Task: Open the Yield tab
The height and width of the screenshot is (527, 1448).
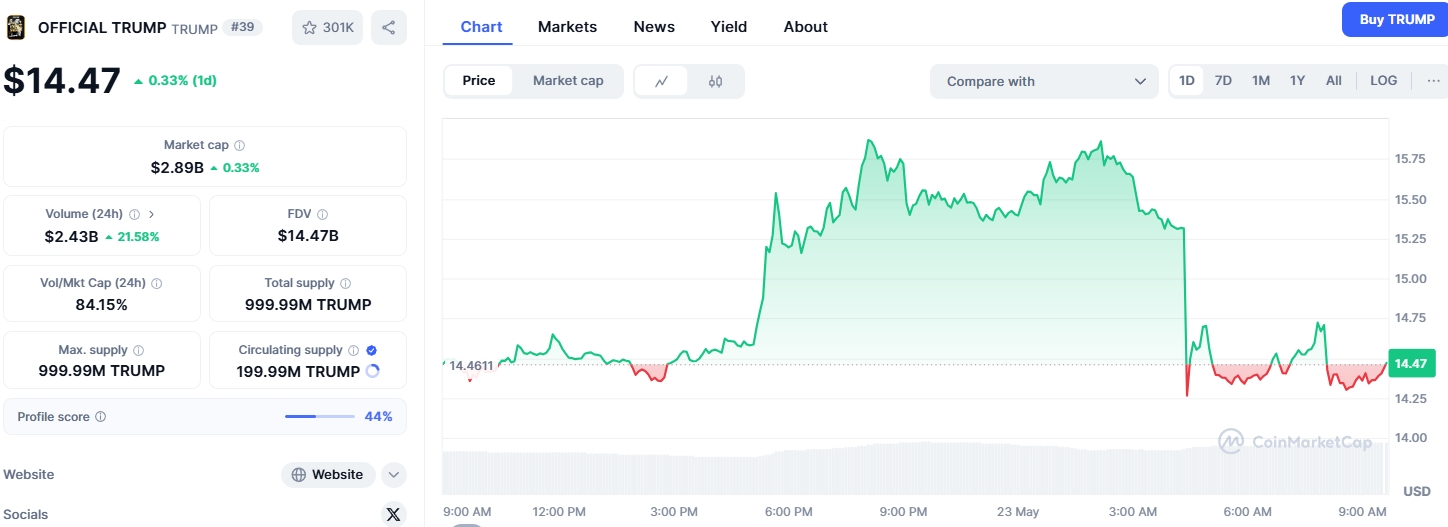Action: pos(729,27)
